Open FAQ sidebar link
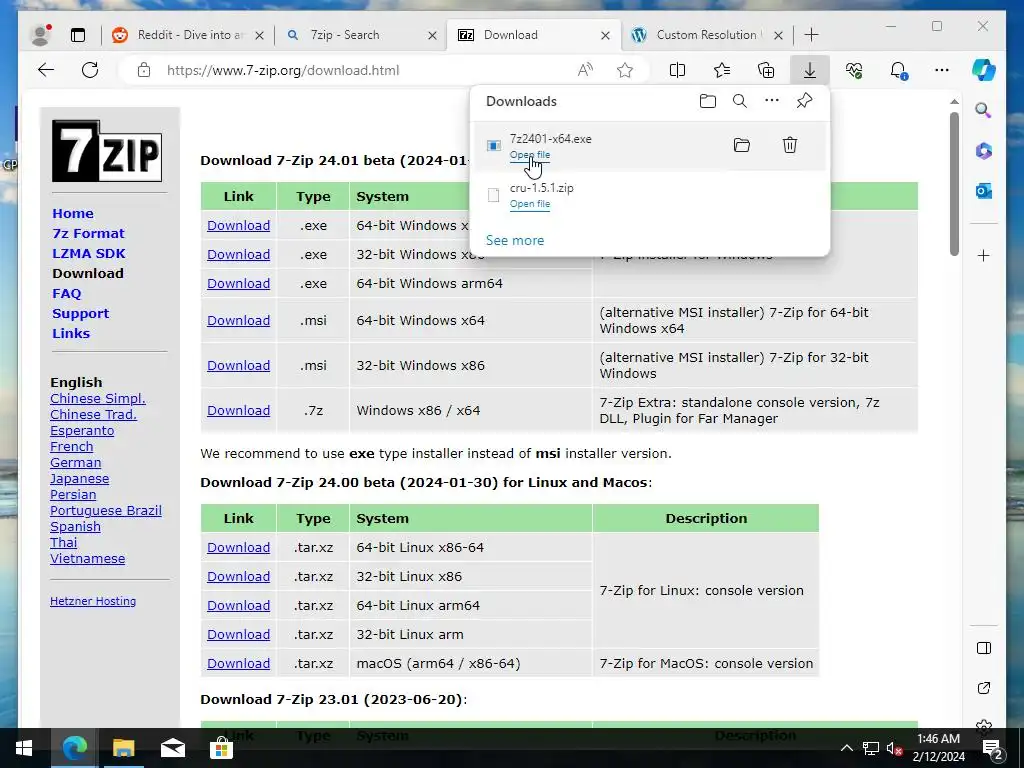 (x=67, y=293)
